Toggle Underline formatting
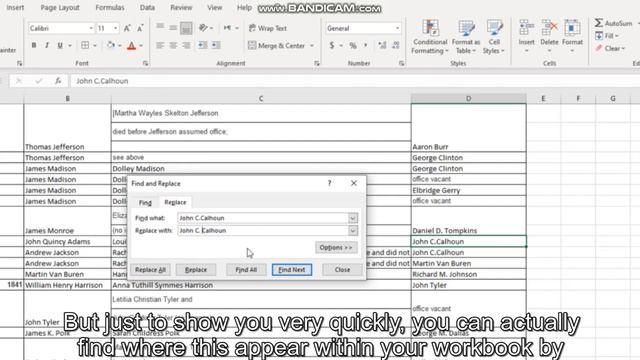 coord(60,45)
